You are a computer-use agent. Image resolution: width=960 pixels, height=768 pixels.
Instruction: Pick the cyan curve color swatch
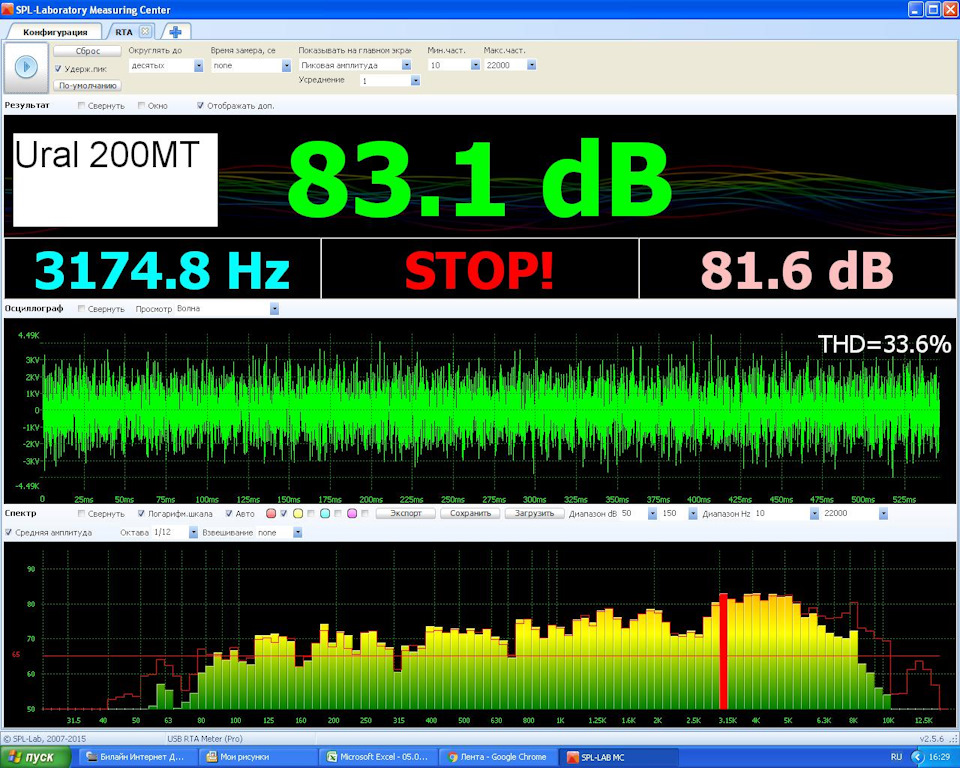click(x=325, y=513)
